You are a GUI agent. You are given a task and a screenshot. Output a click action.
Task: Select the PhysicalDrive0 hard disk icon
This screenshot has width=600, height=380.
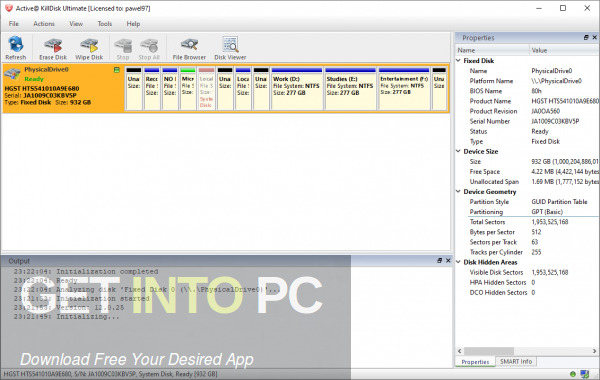tap(12, 74)
